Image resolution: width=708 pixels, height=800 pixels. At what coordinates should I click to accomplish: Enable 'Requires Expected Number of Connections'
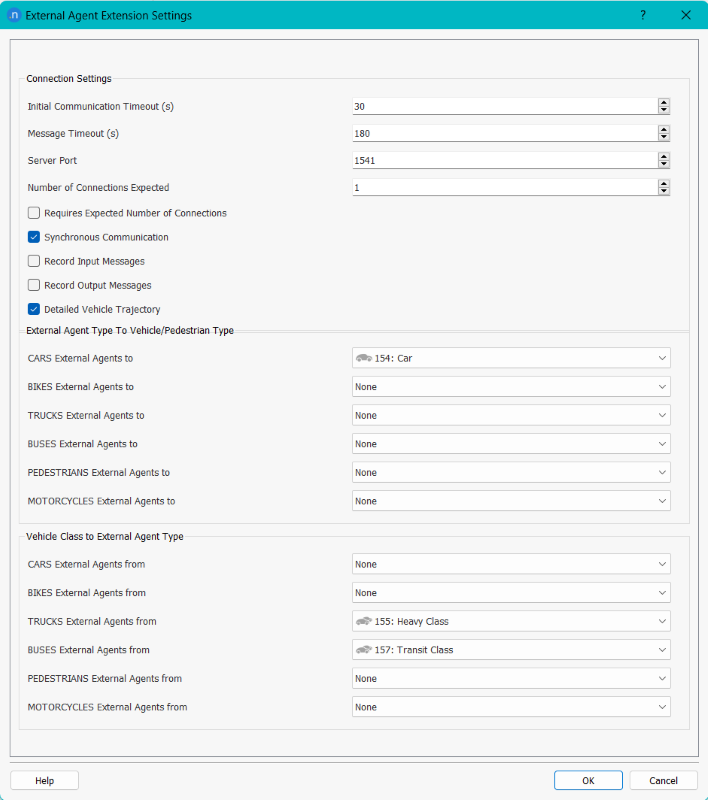coord(33,213)
